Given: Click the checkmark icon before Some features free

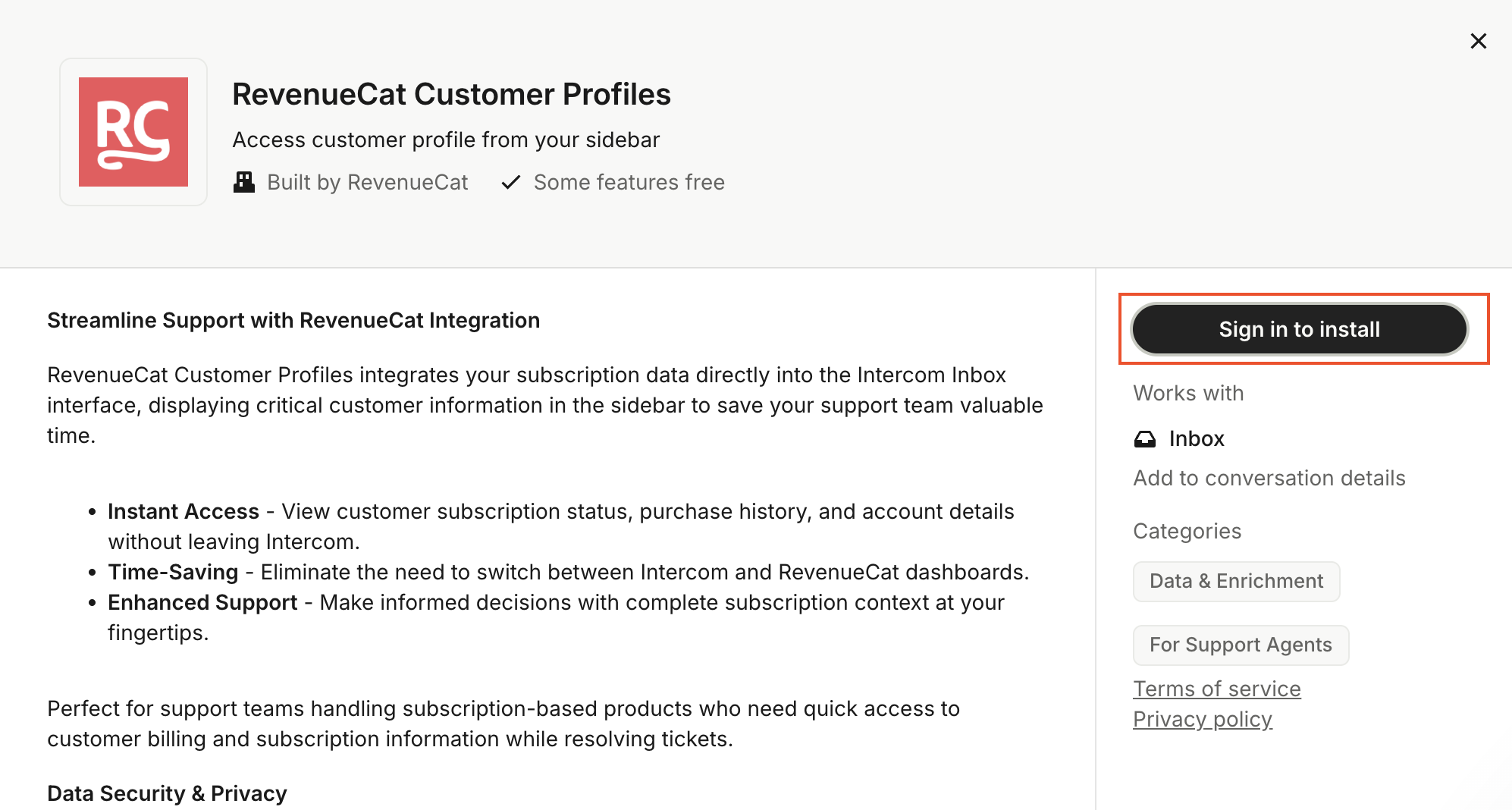Looking at the screenshot, I should [511, 182].
